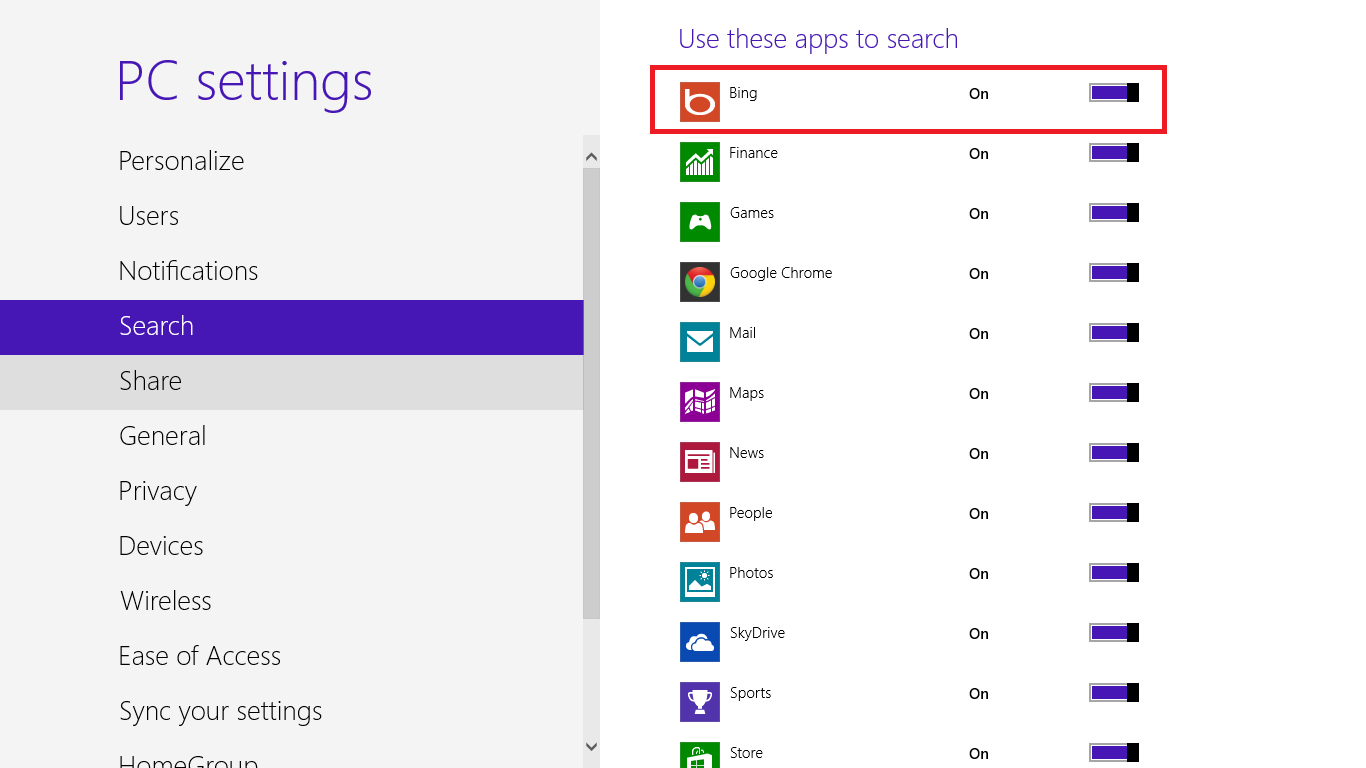Go to Privacy settings
Viewport: 1366px width, 768px height.
157,491
